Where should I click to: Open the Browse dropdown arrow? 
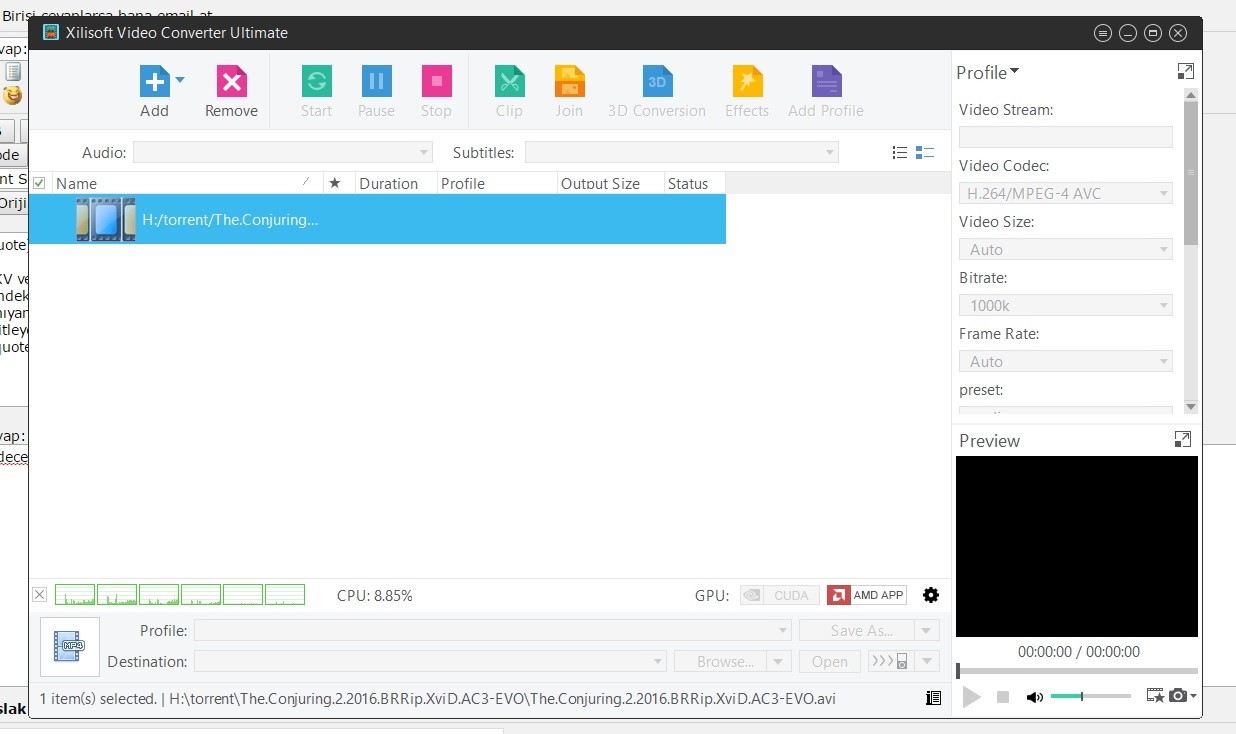(779, 661)
